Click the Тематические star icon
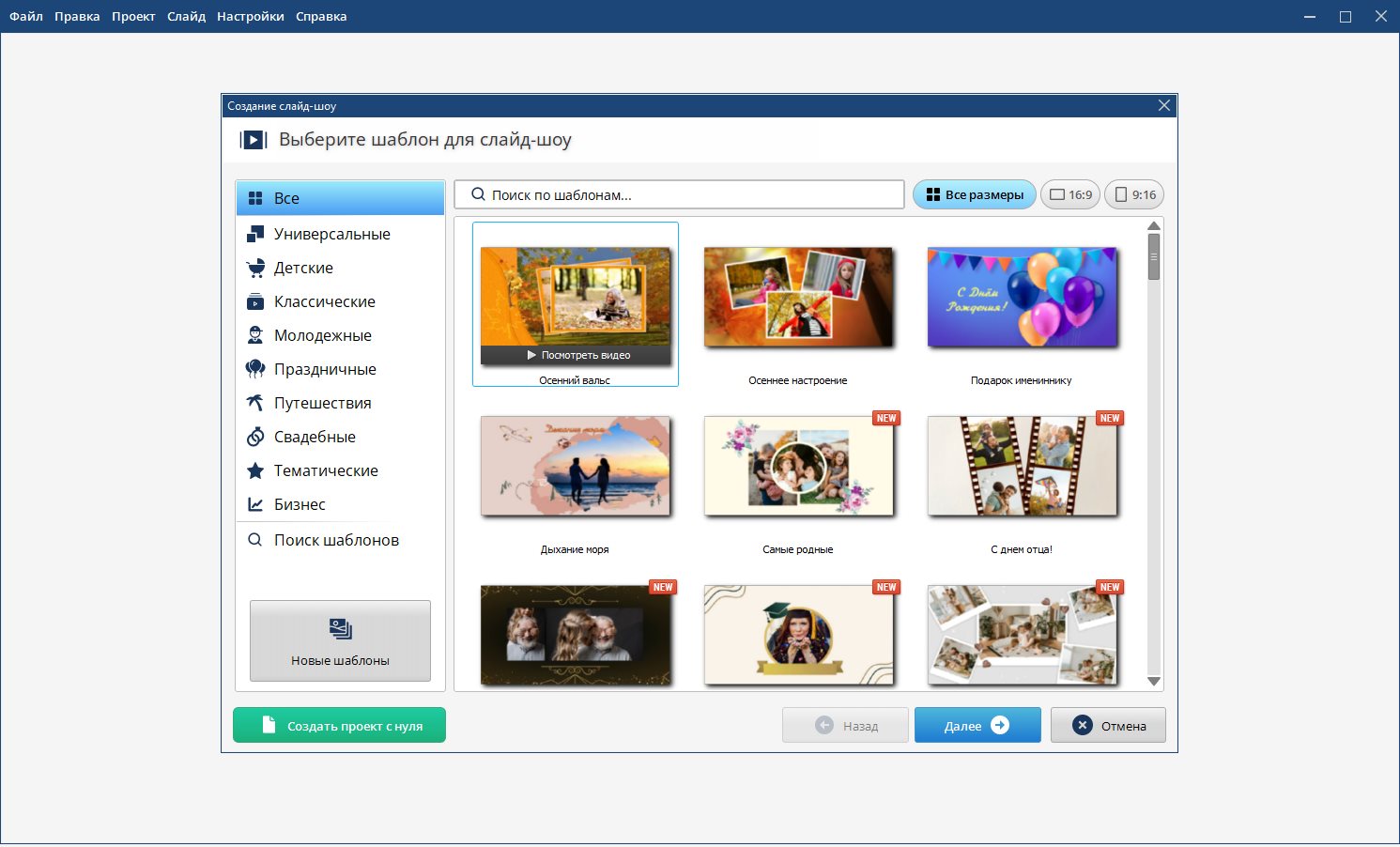This screenshot has width=1400, height=847. 255,471
